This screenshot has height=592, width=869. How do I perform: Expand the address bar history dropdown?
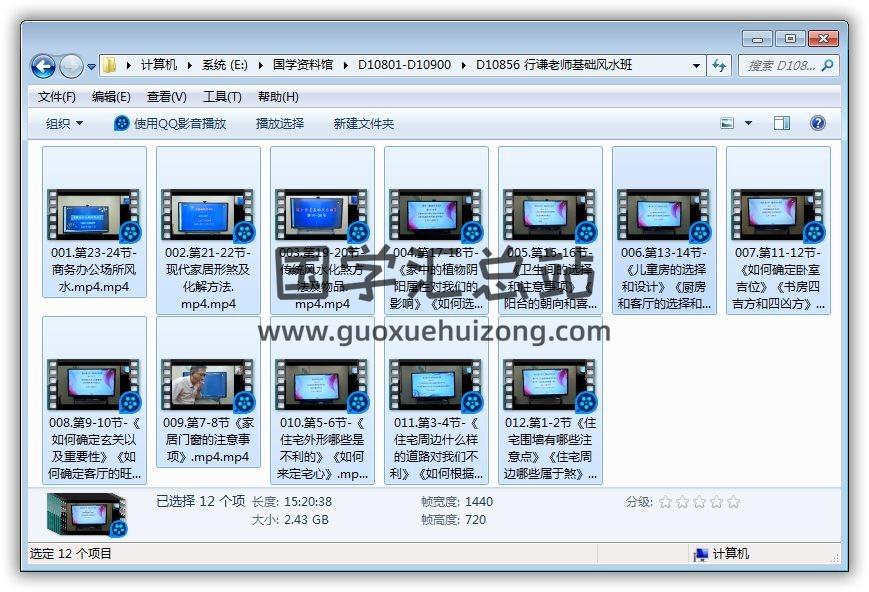tap(697, 66)
